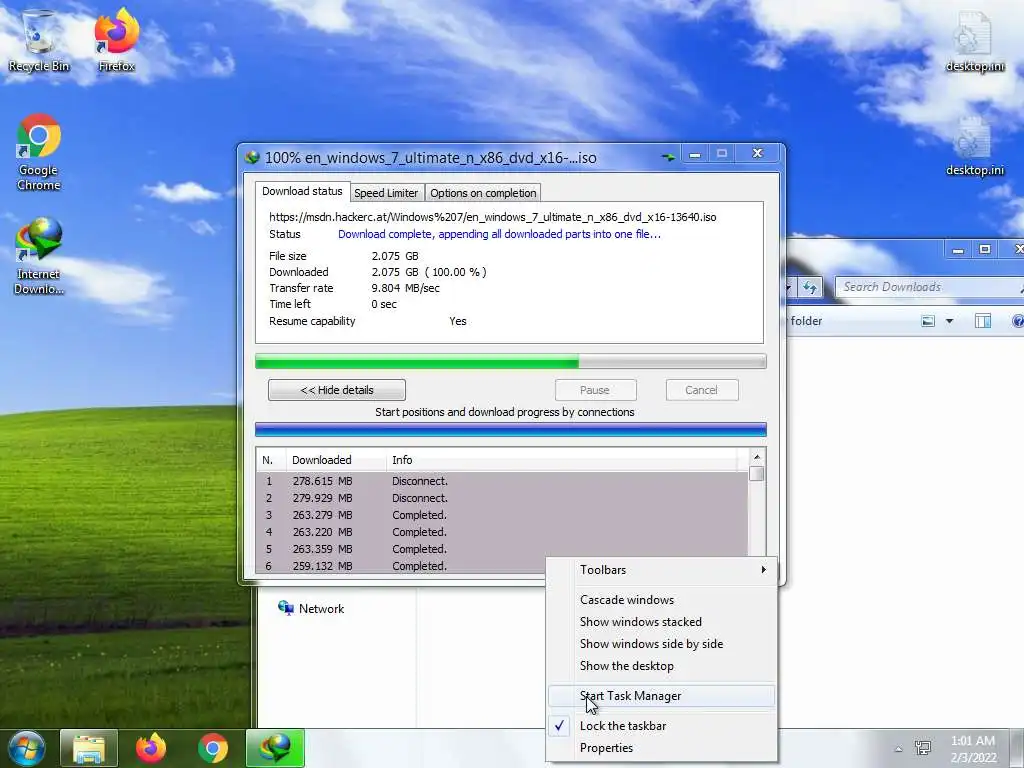Click the Hide details button
Image resolution: width=1024 pixels, height=768 pixels.
click(x=337, y=390)
